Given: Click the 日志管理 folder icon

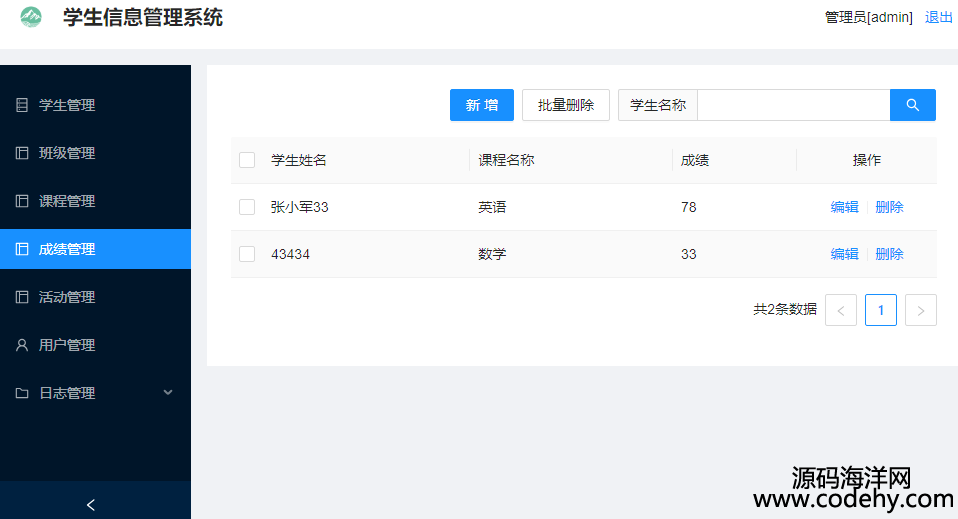Looking at the screenshot, I should pyautogui.click(x=22, y=393).
